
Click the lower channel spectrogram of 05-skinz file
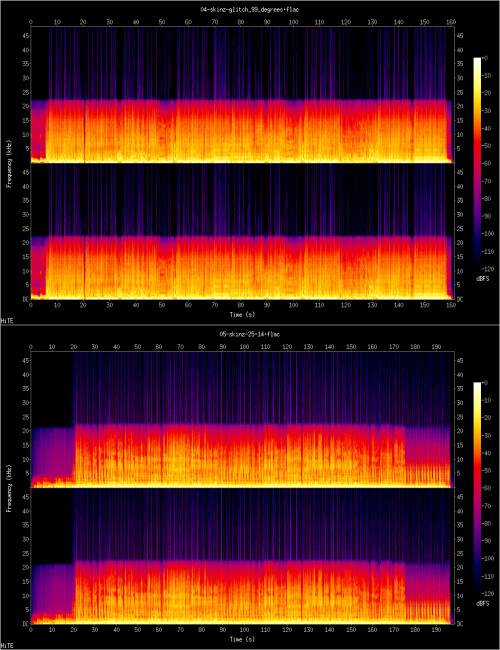pyautogui.click(x=243, y=556)
